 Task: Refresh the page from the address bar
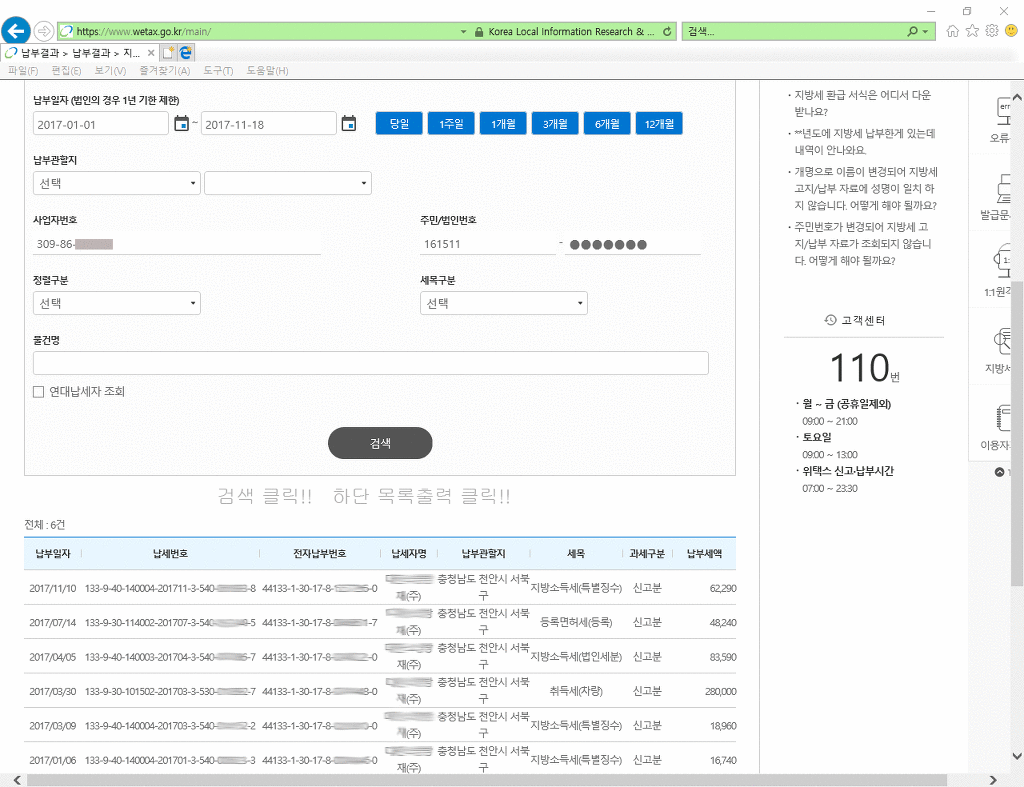667,31
